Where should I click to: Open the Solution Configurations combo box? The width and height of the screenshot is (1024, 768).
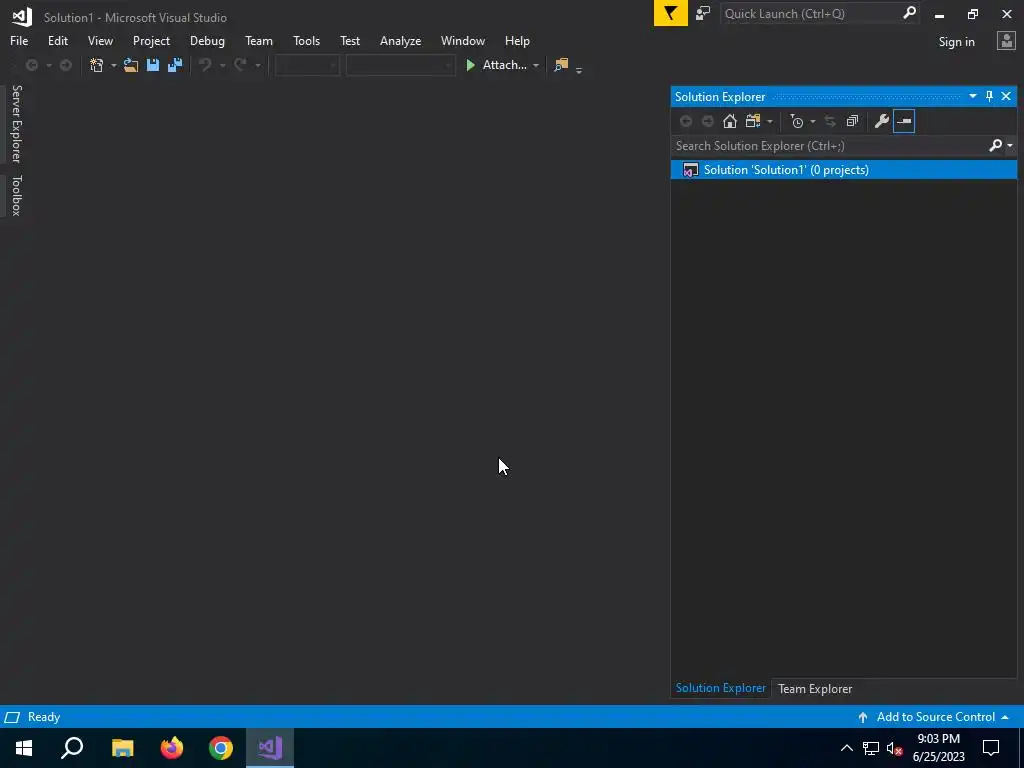point(307,65)
